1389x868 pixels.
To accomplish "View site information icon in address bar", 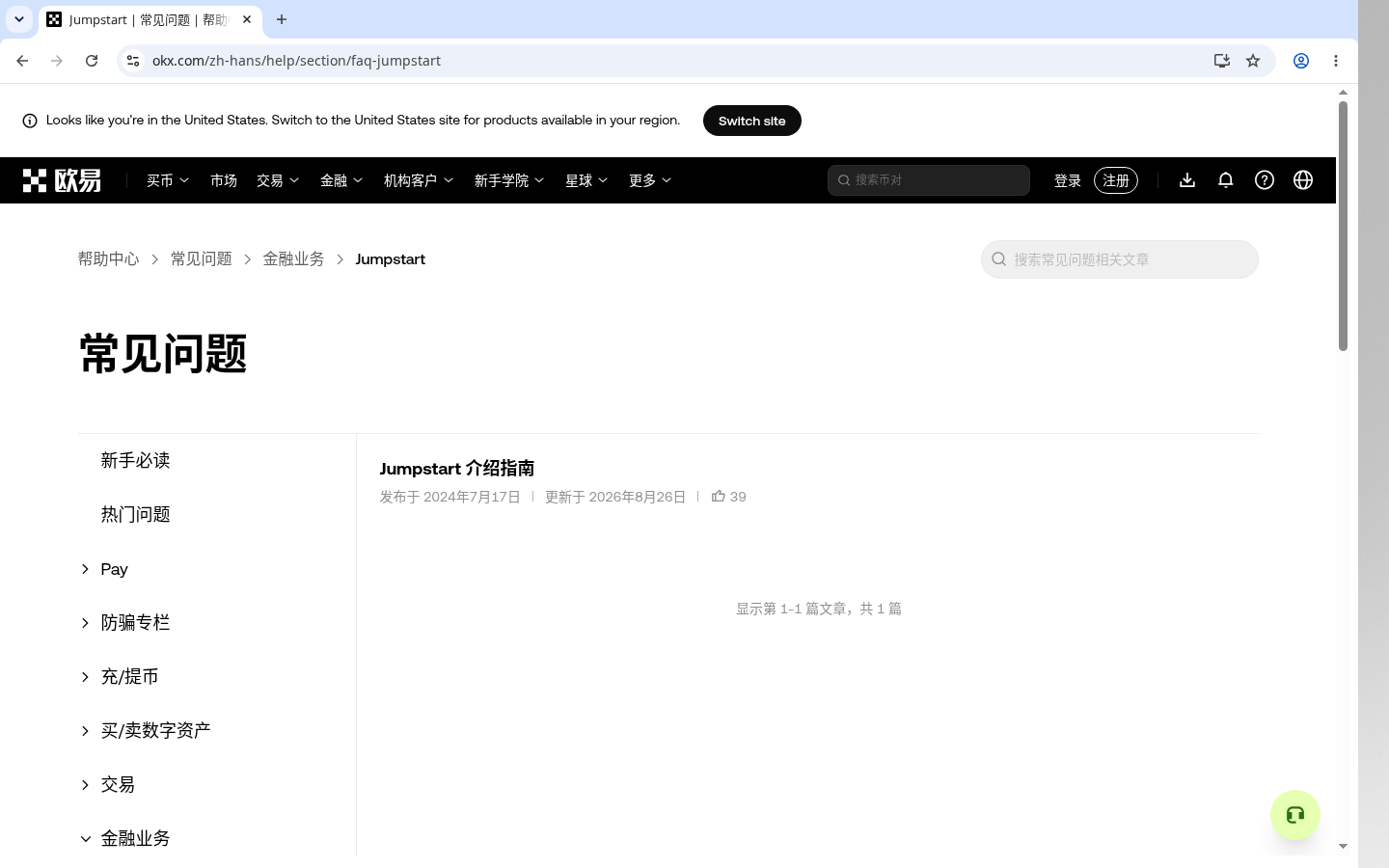I will 133,61.
